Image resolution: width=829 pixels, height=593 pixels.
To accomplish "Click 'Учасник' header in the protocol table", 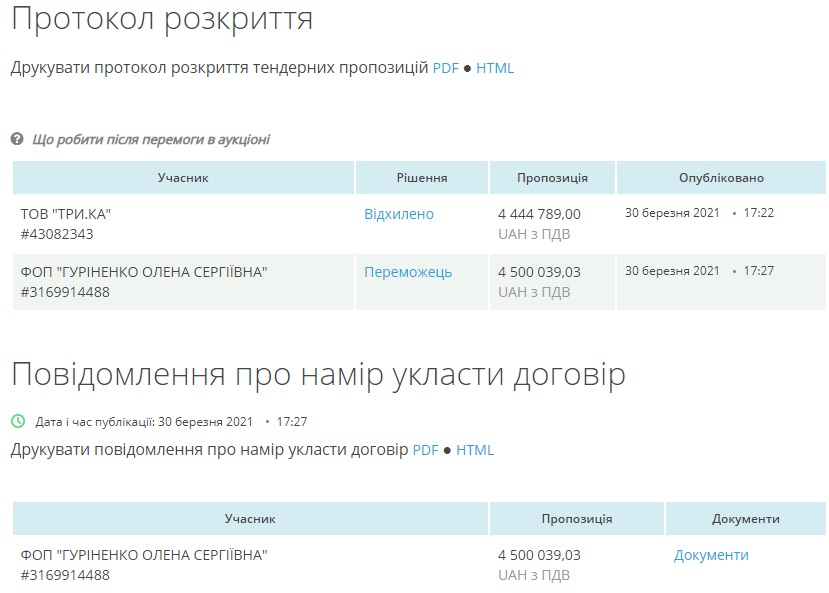I will click(x=183, y=178).
